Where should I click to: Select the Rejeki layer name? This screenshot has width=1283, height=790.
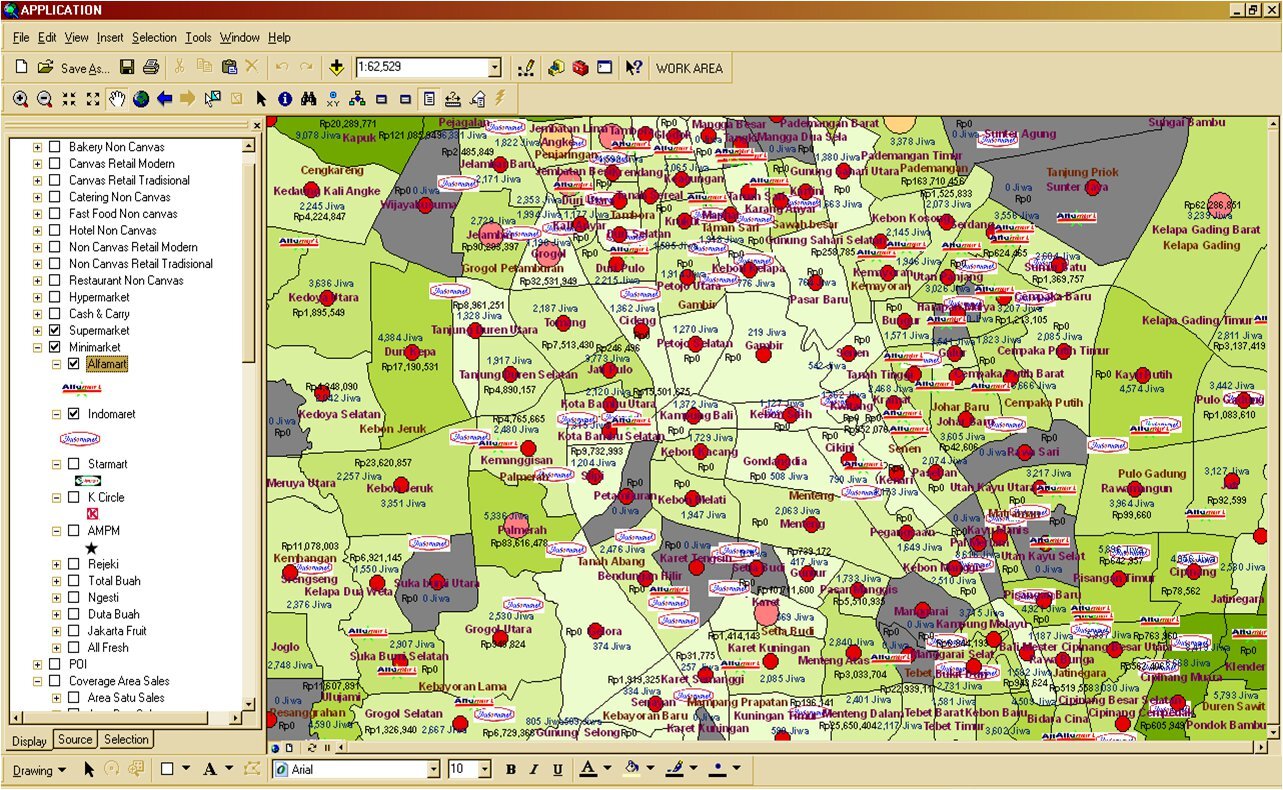point(103,564)
